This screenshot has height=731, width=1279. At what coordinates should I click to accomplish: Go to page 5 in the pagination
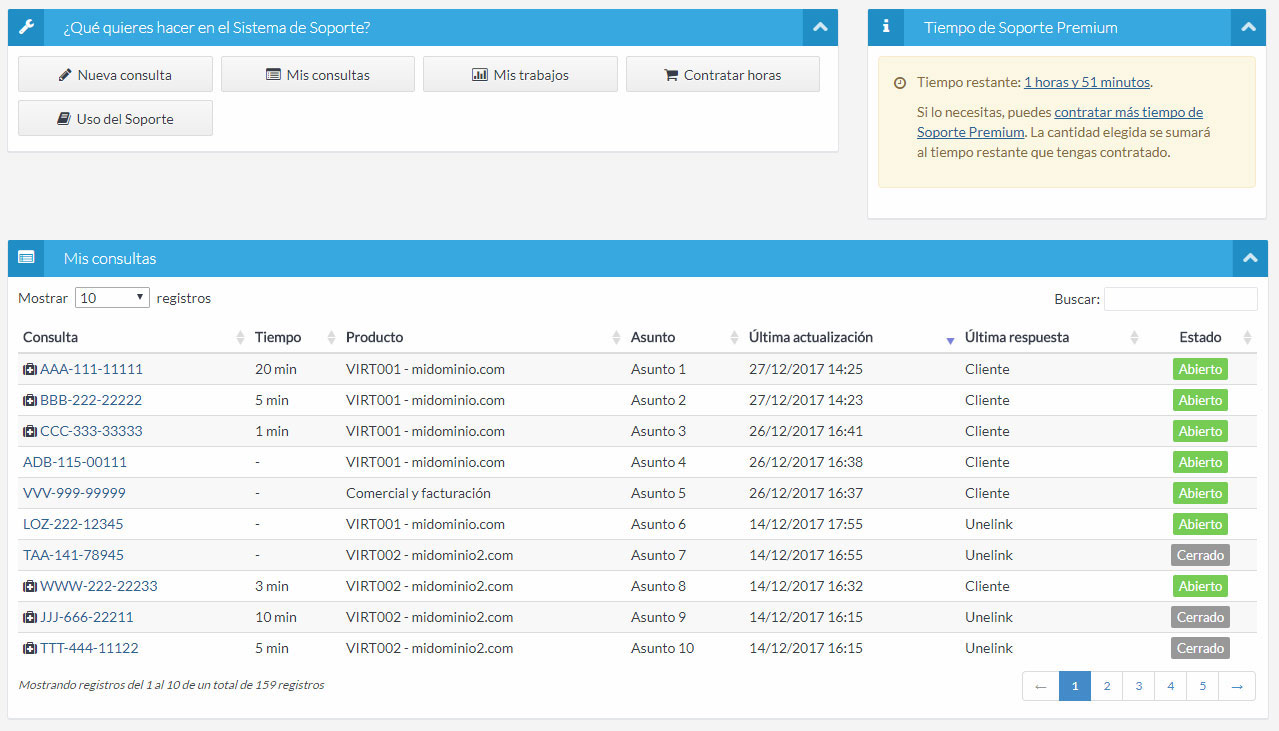1202,686
